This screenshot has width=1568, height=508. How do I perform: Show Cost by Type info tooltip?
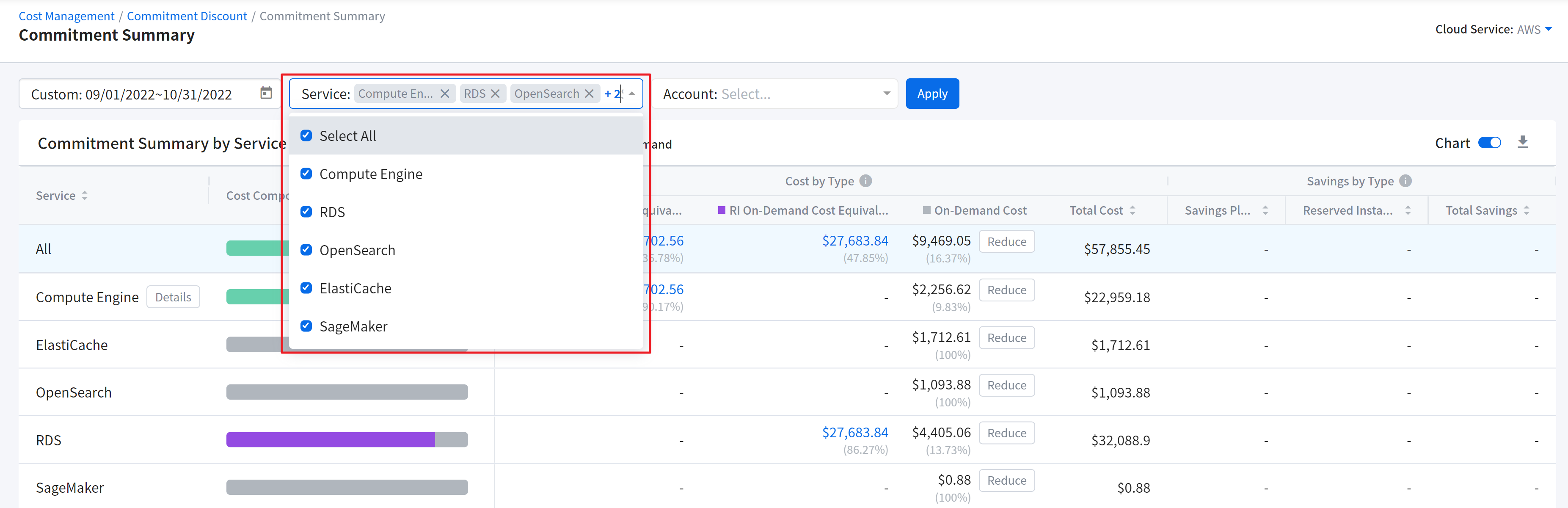tap(865, 181)
